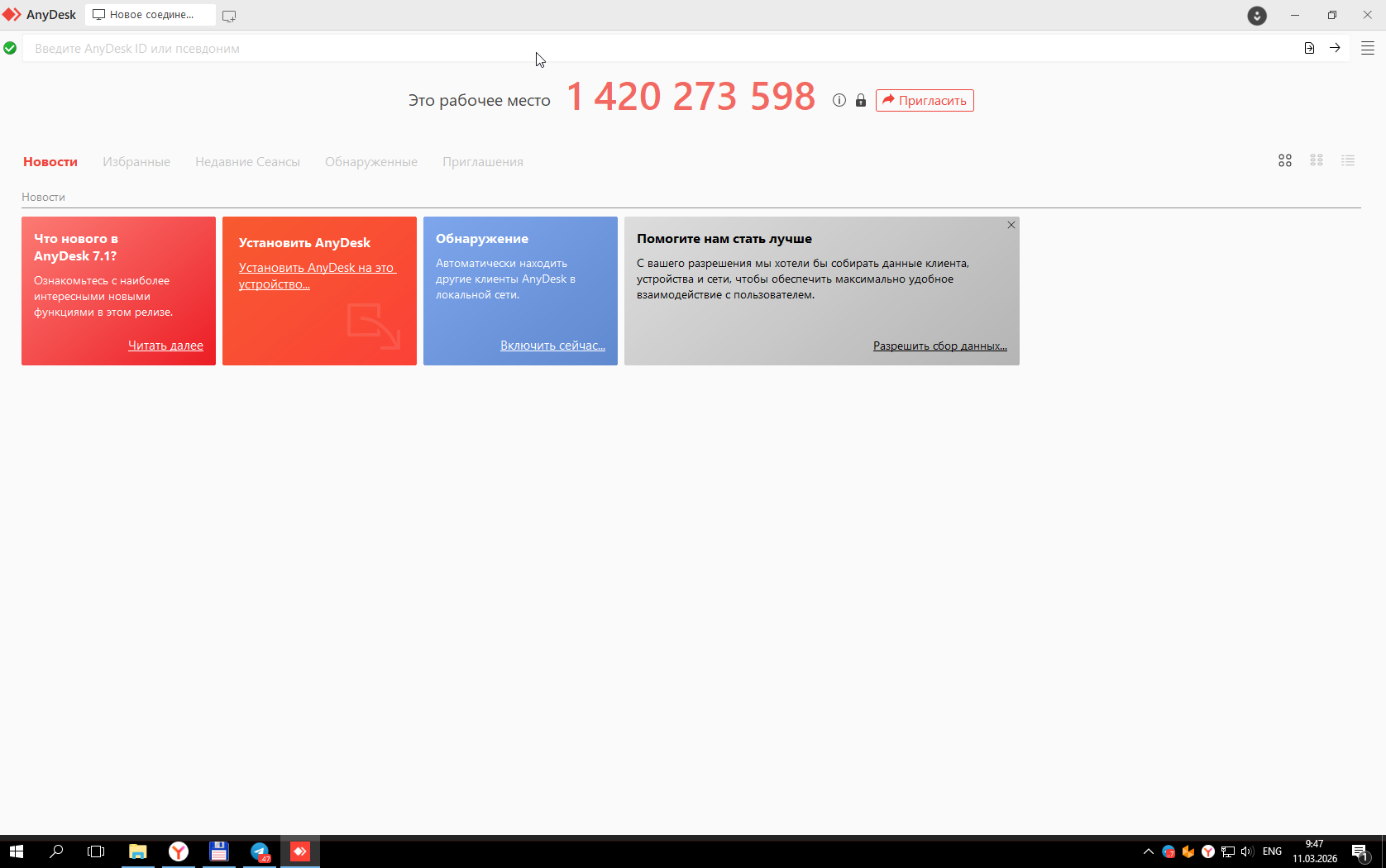Click the 'Установить AnyDesk' card heading

coord(304,242)
